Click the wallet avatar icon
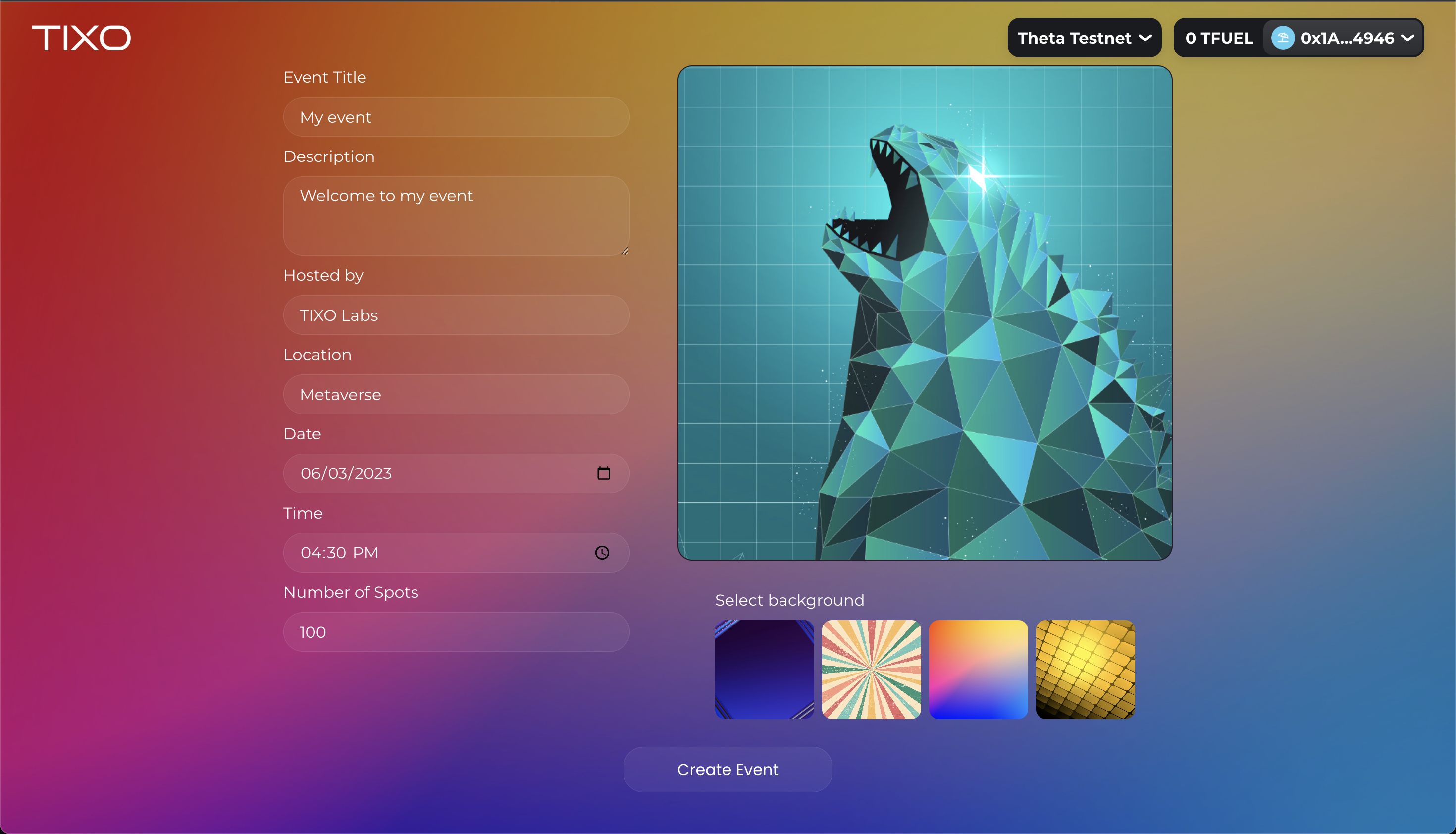The width and height of the screenshot is (1456, 834). coord(1283,38)
